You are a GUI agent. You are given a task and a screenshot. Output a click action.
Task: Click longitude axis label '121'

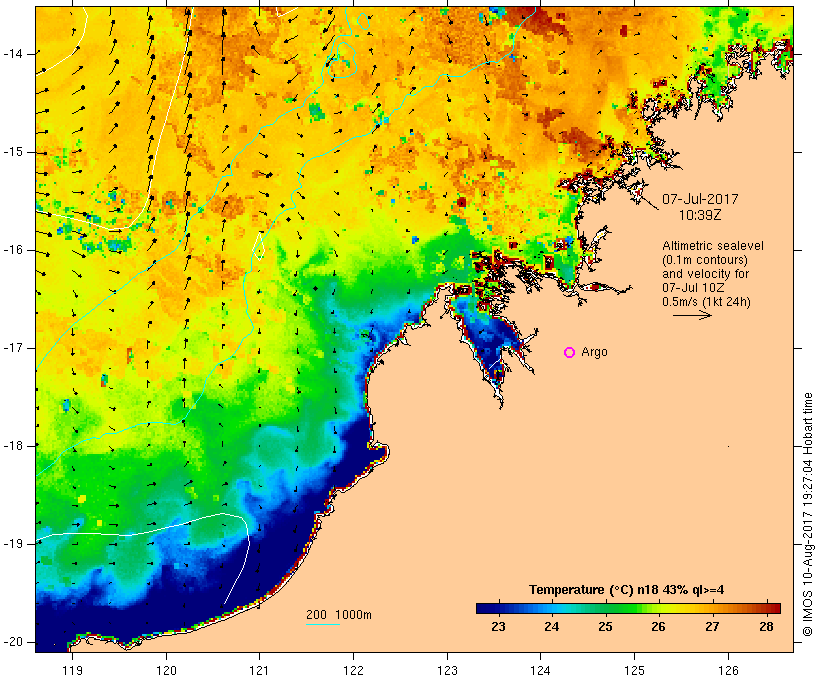coord(259,670)
